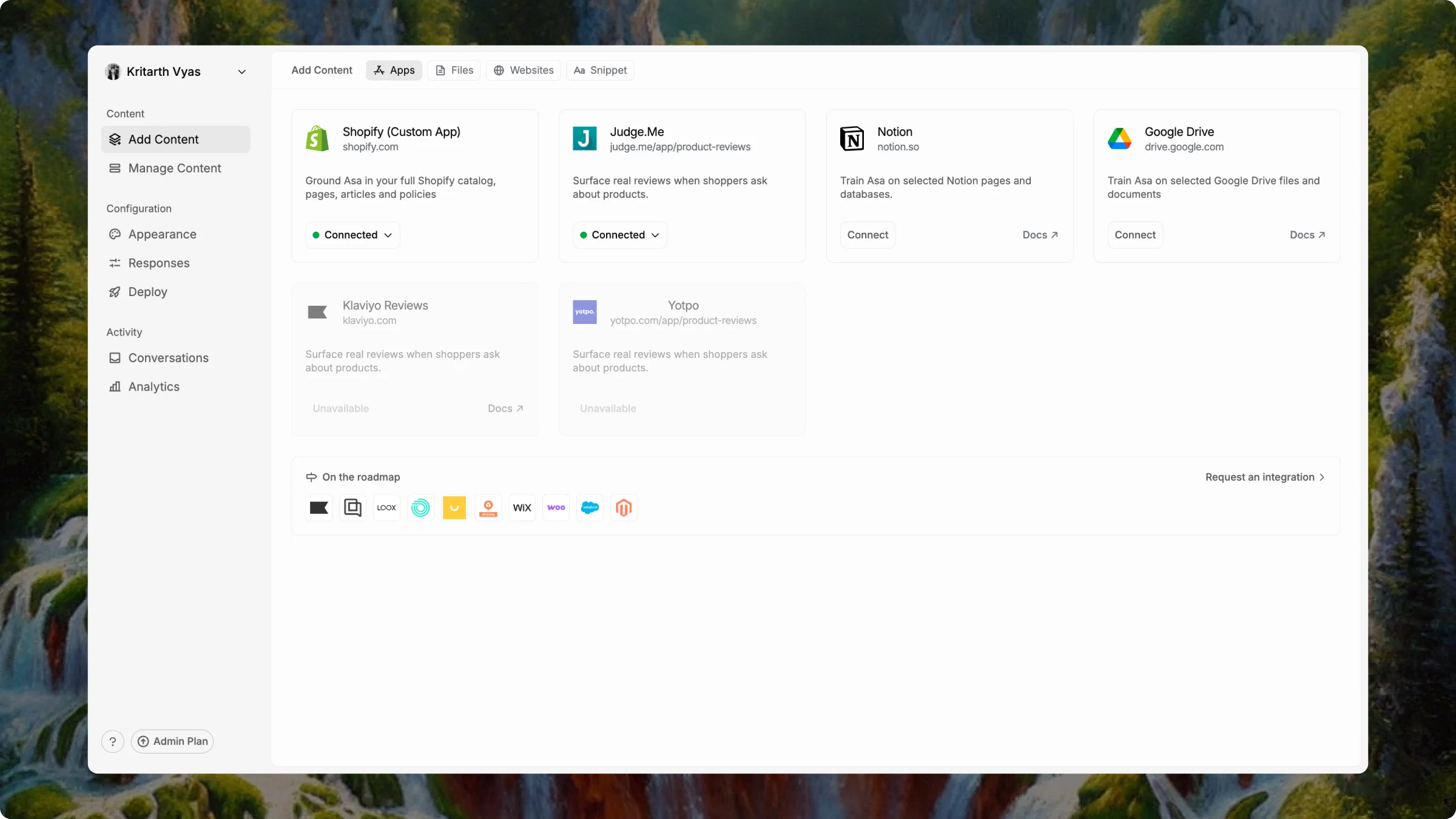Screen dimensions: 1456x819
Task: Click the Unavailable label on Klaviyo Reviews card
Action: [341, 408]
